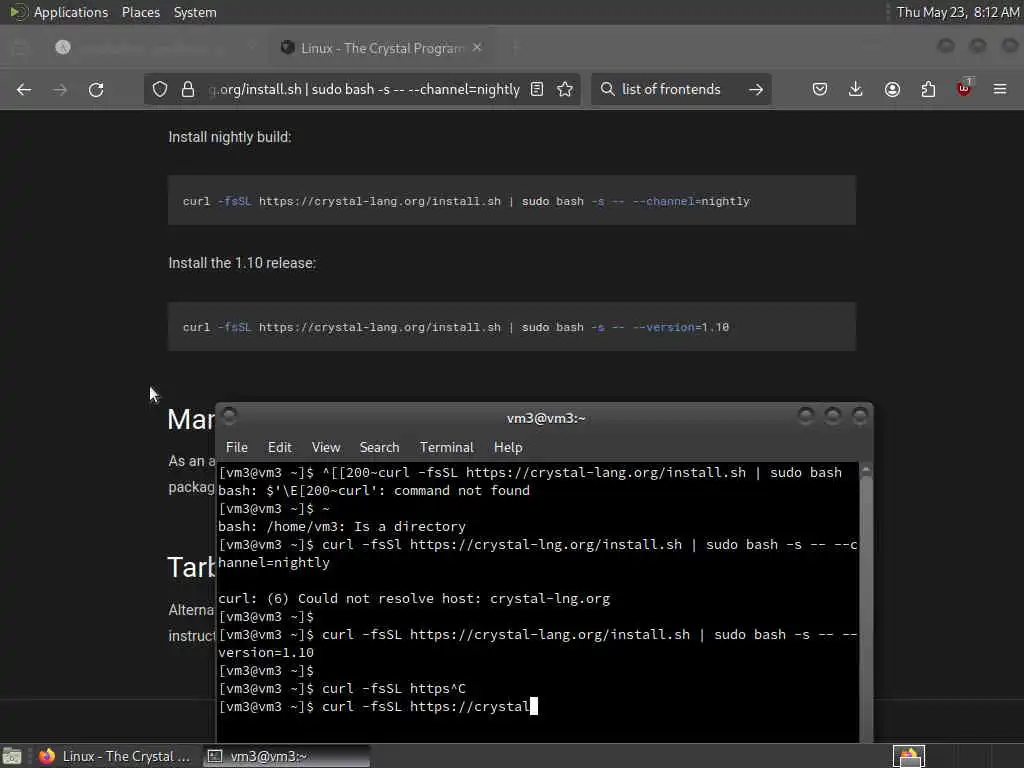The width and height of the screenshot is (1024, 768).
Task: Open the Firefox downloads panel
Action: [x=856, y=89]
